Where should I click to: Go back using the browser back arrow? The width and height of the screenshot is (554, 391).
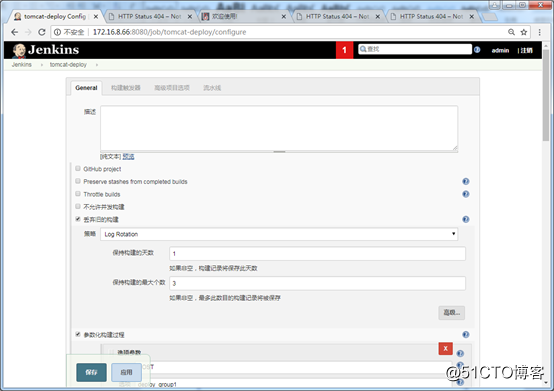[x=14, y=32]
